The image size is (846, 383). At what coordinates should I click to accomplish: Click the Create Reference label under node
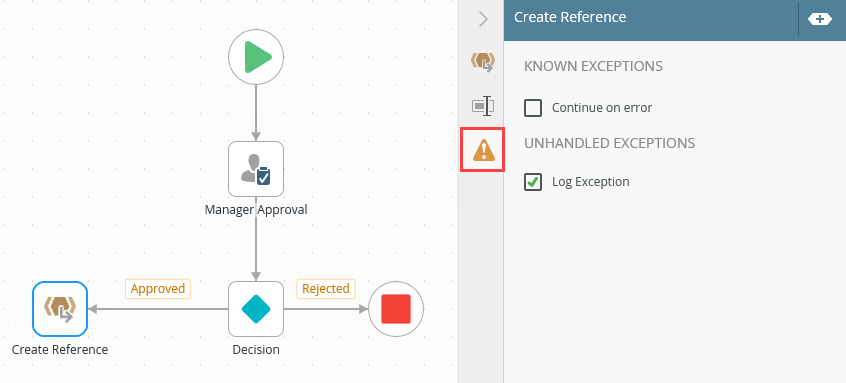60,350
